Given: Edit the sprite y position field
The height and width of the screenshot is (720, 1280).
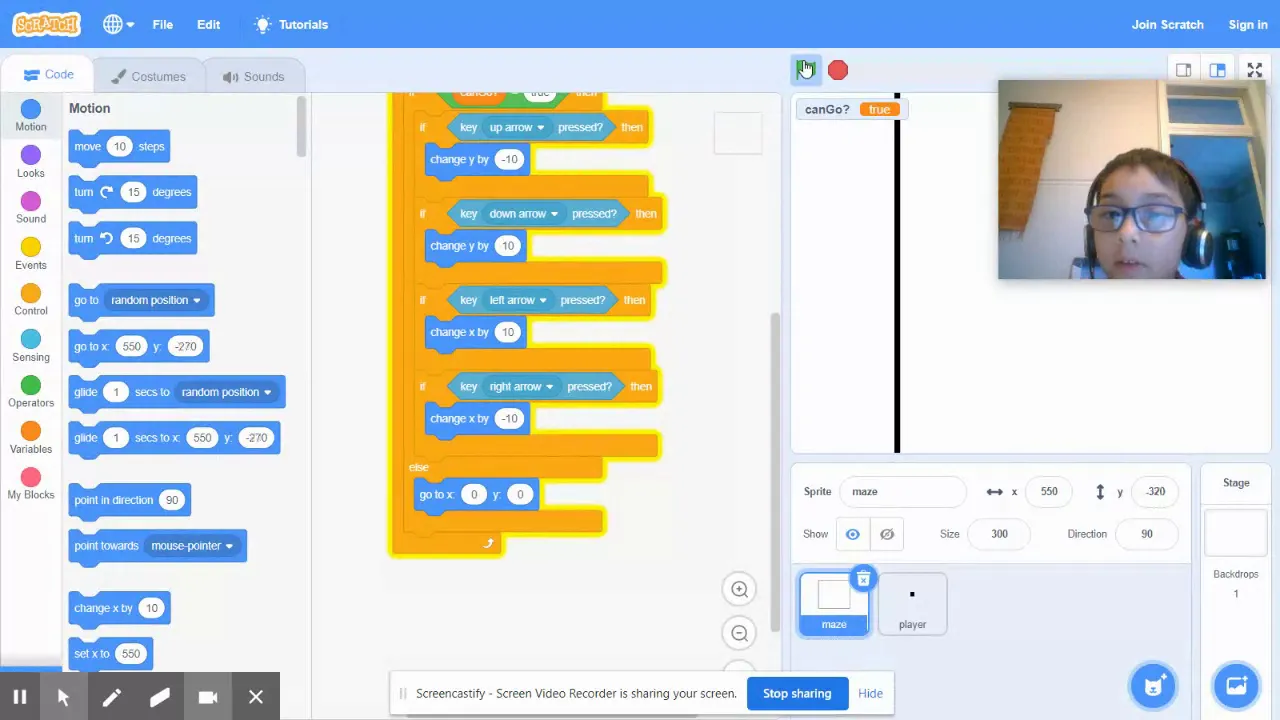Looking at the screenshot, I should point(1155,492).
